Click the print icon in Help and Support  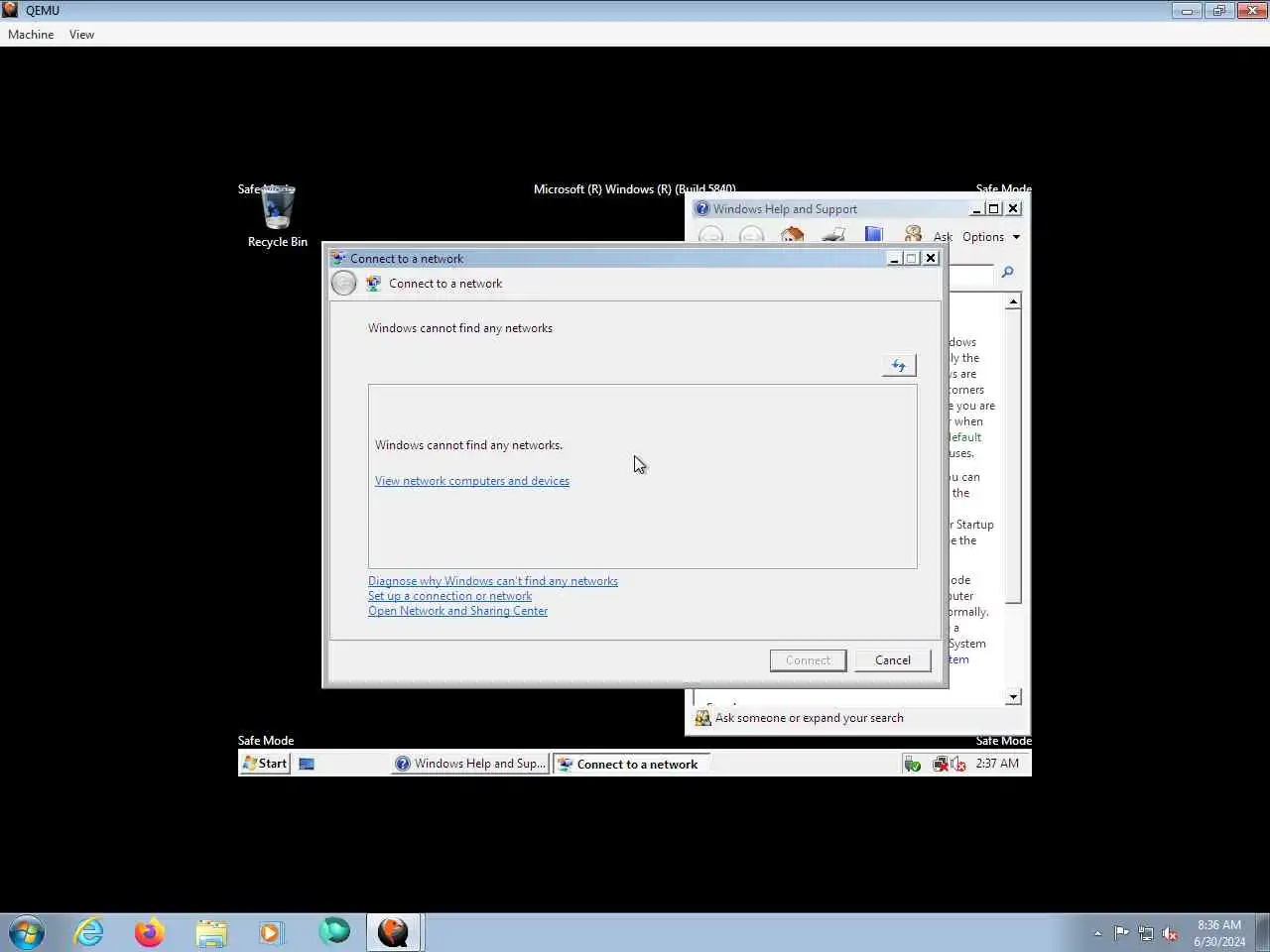(x=833, y=236)
